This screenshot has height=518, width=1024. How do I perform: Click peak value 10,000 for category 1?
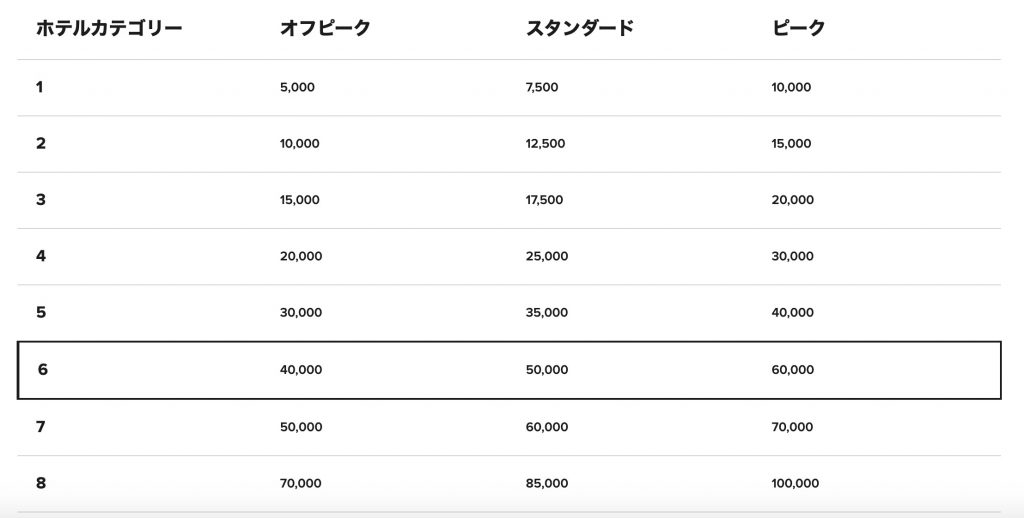point(791,88)
